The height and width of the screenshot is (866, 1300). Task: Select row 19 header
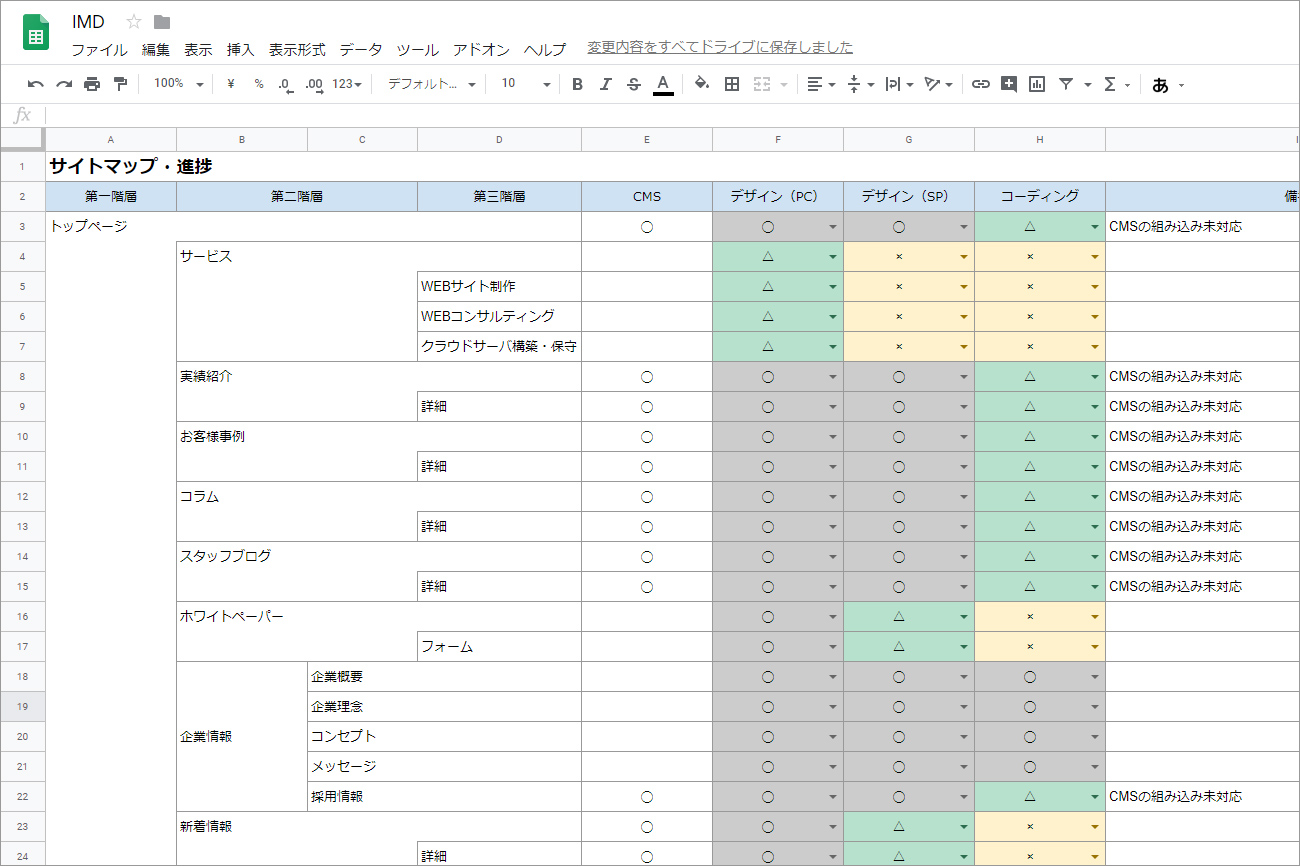(x=22, y=707)
